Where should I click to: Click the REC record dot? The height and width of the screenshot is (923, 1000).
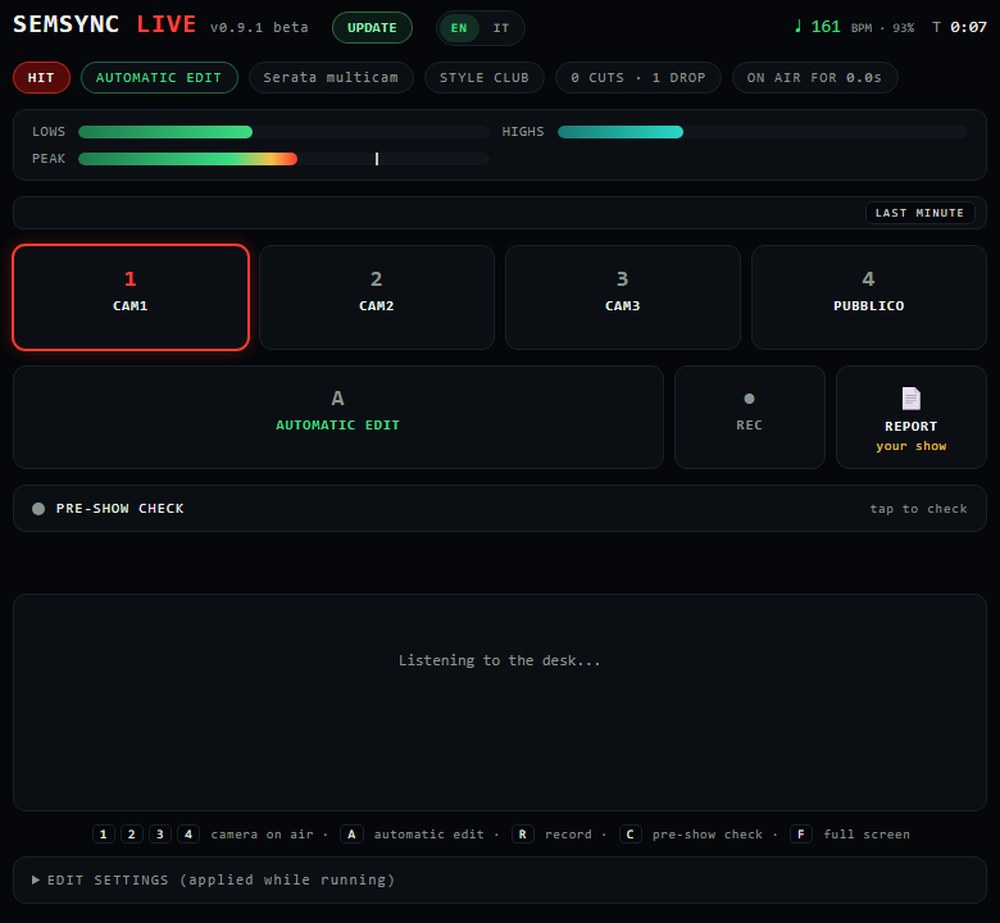pyautogui.click(x=749, y=399)
